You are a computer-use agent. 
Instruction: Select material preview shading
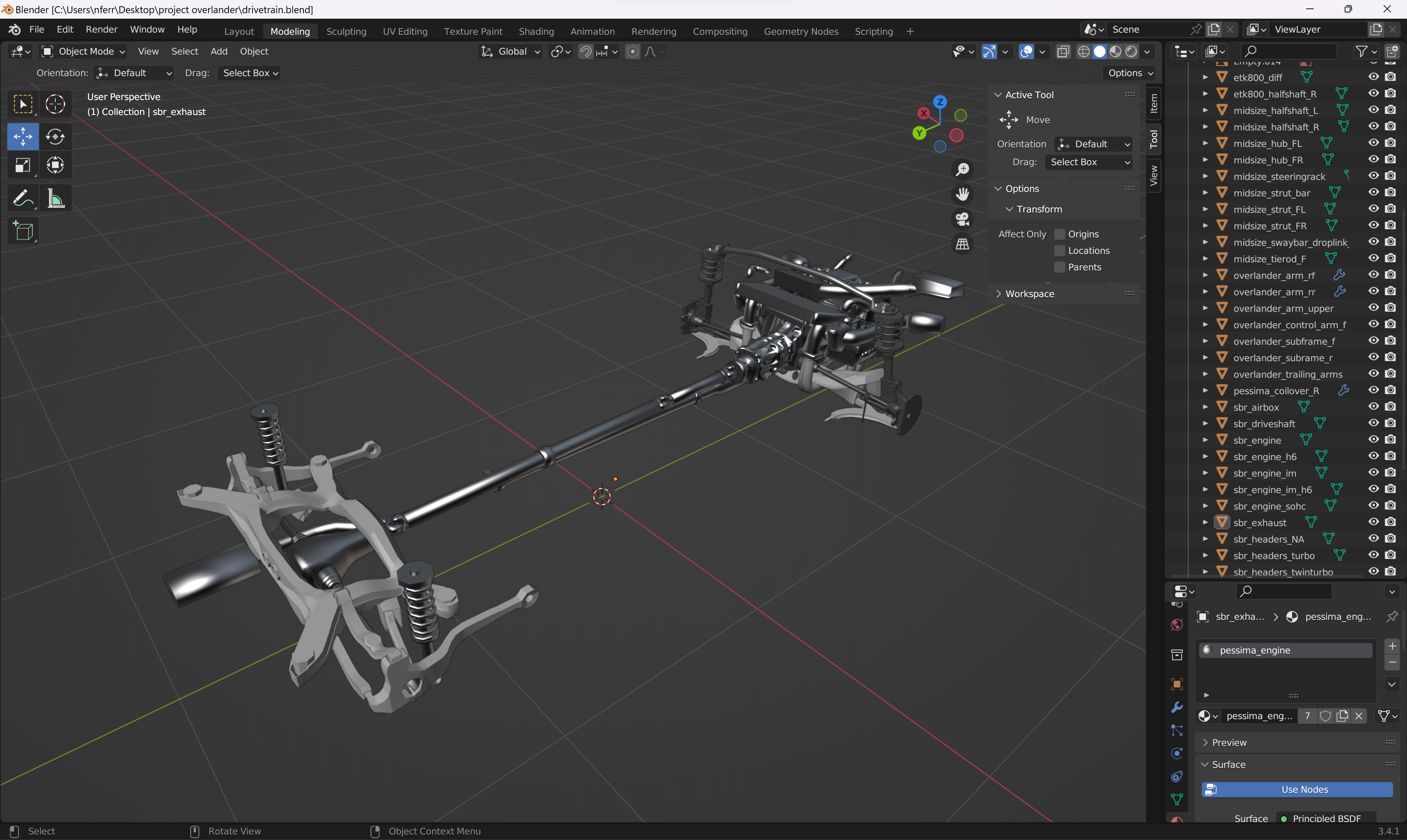(x=1115, y=52)
